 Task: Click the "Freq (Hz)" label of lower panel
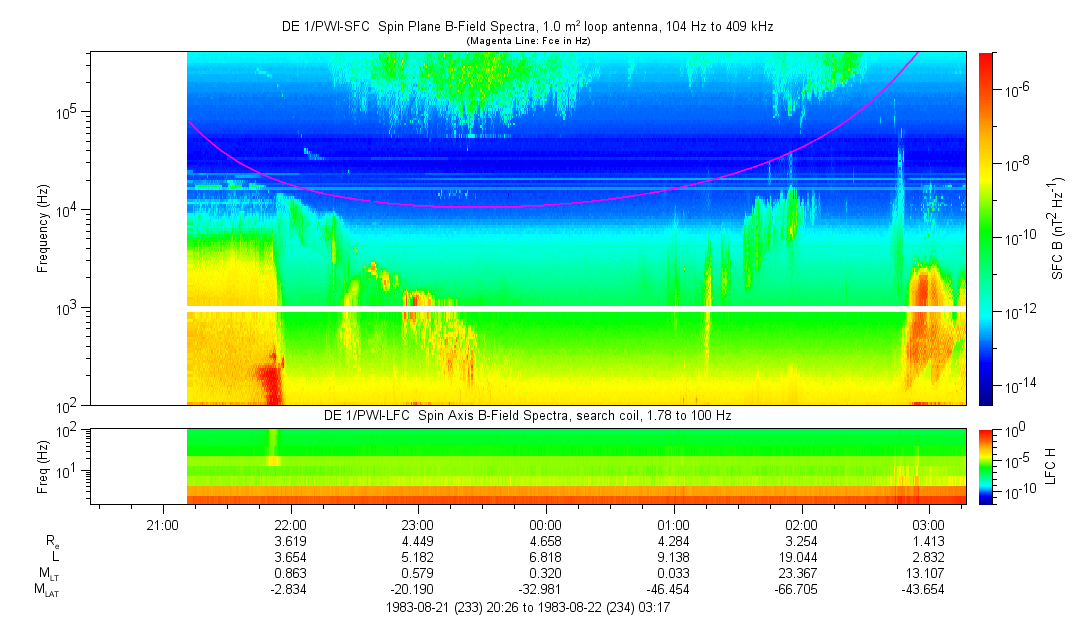(x=43, y=466)
